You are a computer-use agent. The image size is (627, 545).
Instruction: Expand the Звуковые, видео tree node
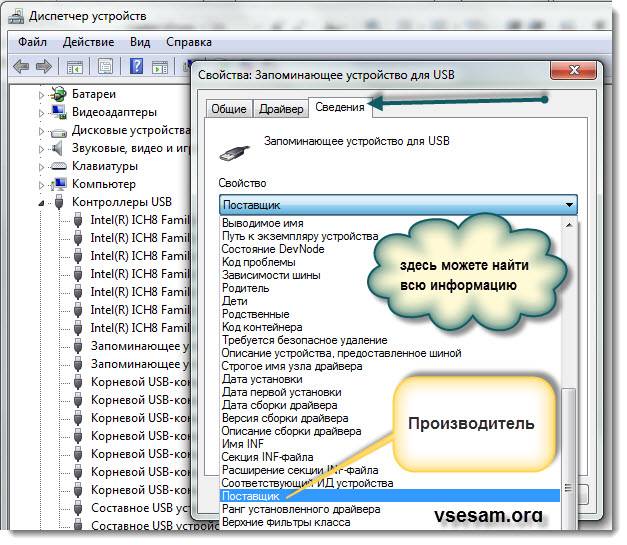41,149
